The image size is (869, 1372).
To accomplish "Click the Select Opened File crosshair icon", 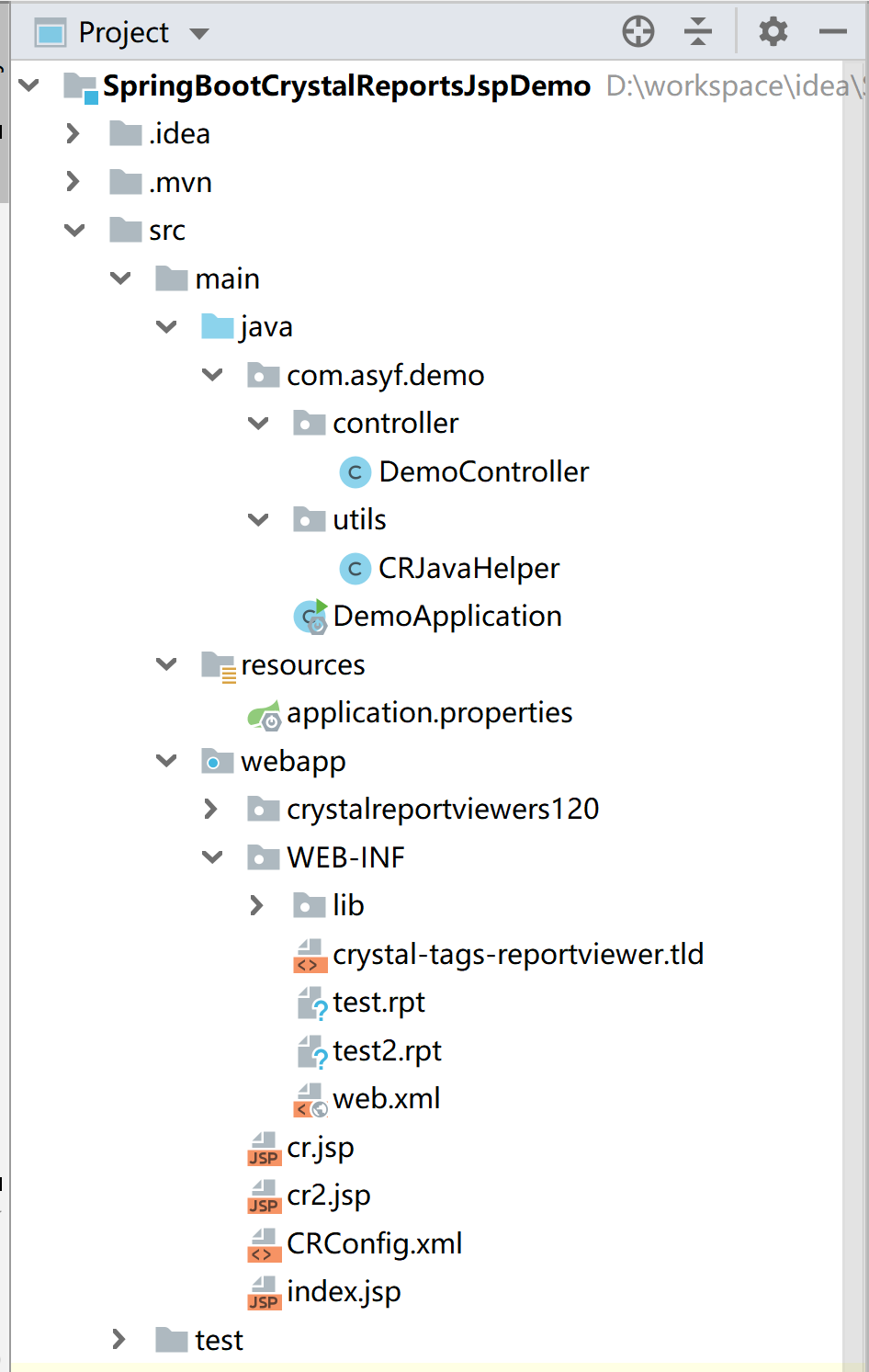I will 638,30.
